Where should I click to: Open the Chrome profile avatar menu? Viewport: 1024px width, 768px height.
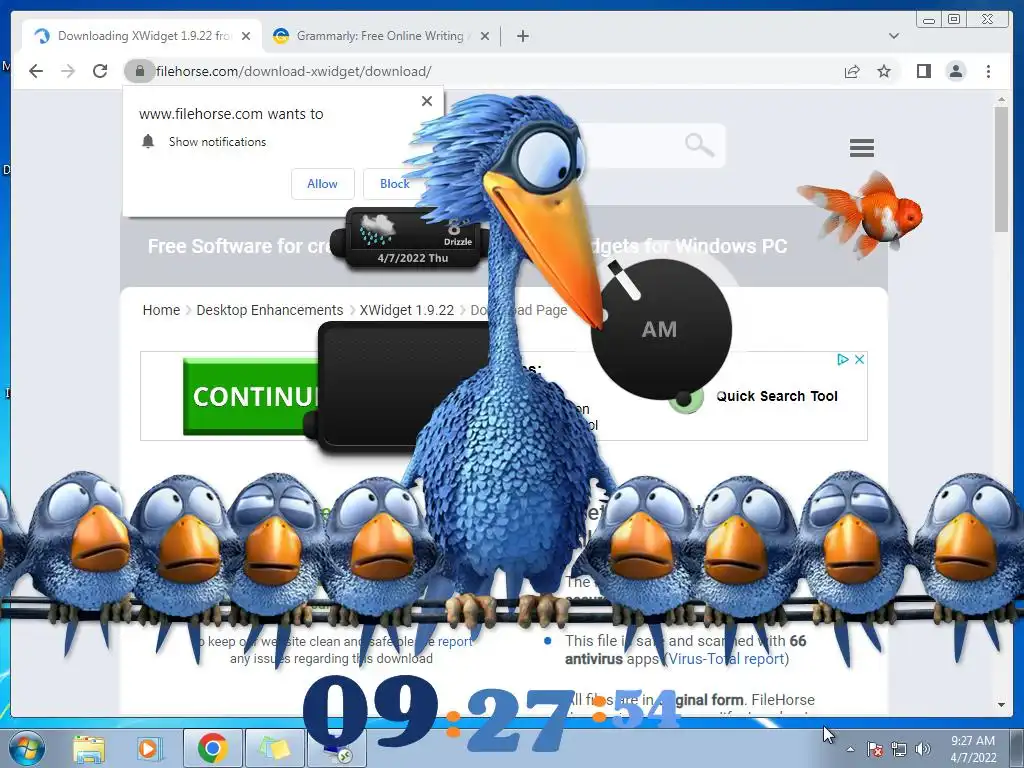tap(955, 71)
